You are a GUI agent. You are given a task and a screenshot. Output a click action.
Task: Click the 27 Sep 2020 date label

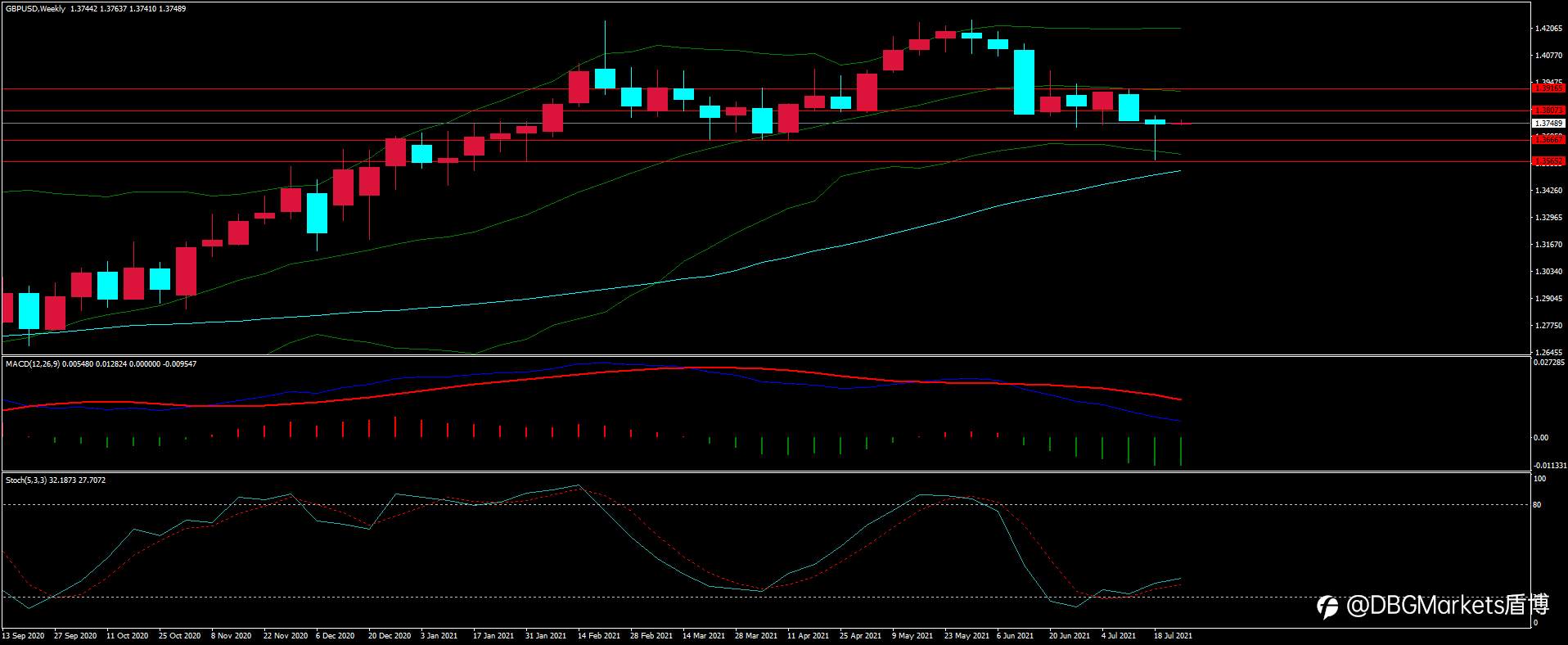tap(75, 636)
